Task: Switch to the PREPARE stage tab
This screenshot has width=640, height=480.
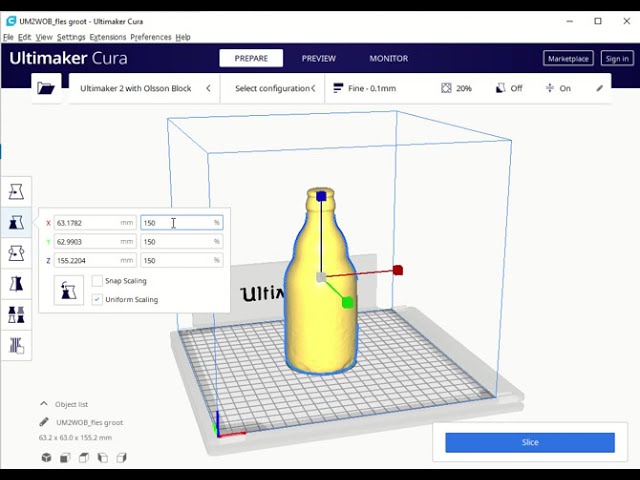Action: click(x=251, y=58)
